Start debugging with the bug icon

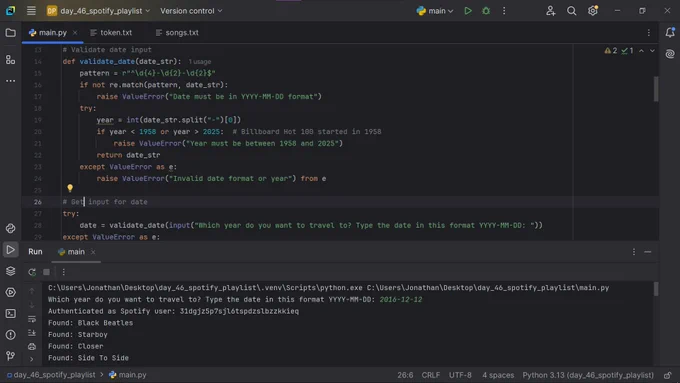[486, 11]
